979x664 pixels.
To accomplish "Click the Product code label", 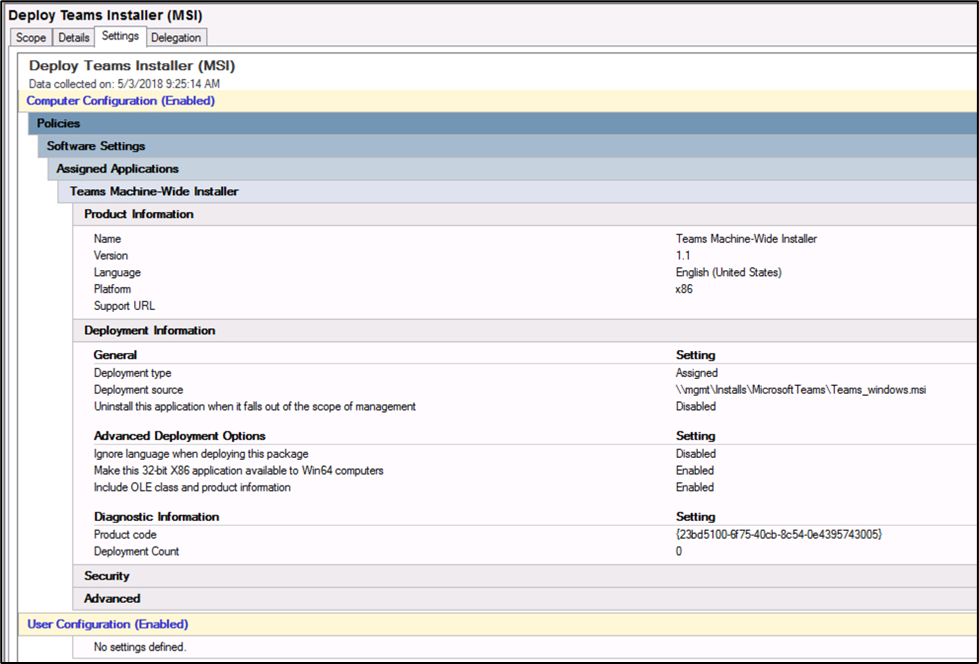I will 125,535.
